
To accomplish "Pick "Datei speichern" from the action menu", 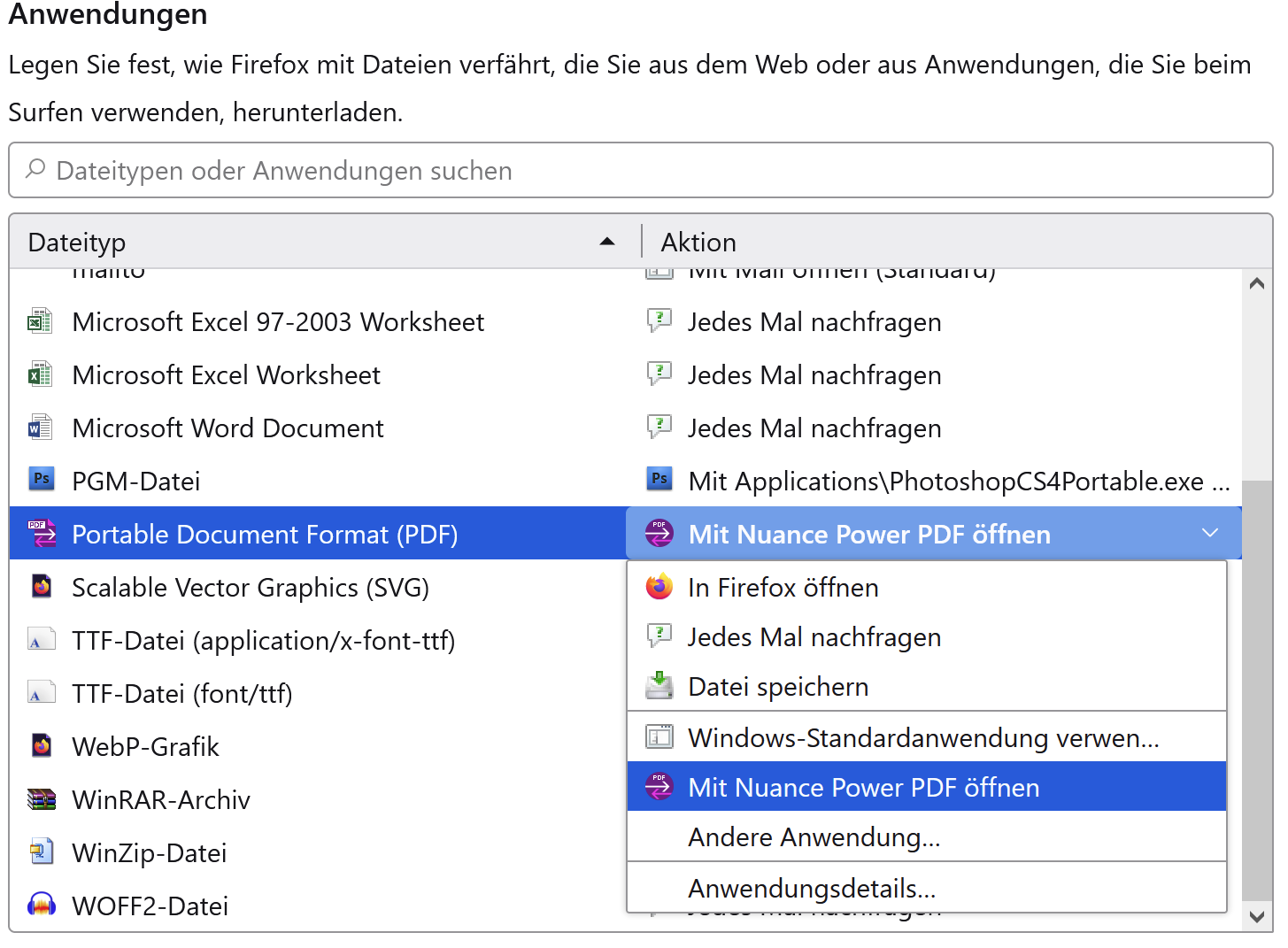I will [778, 687].
